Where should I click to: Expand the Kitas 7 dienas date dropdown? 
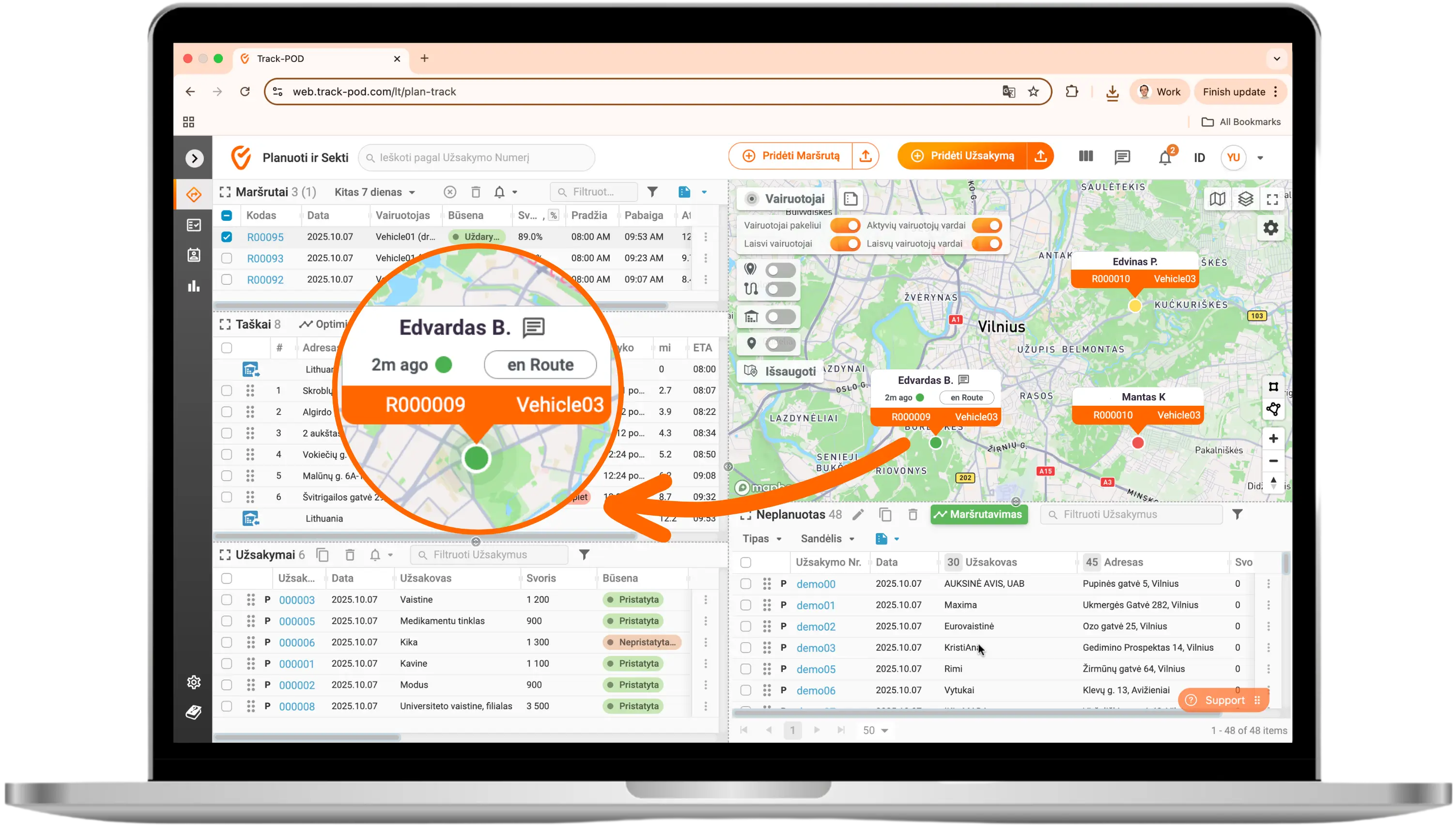374,192
